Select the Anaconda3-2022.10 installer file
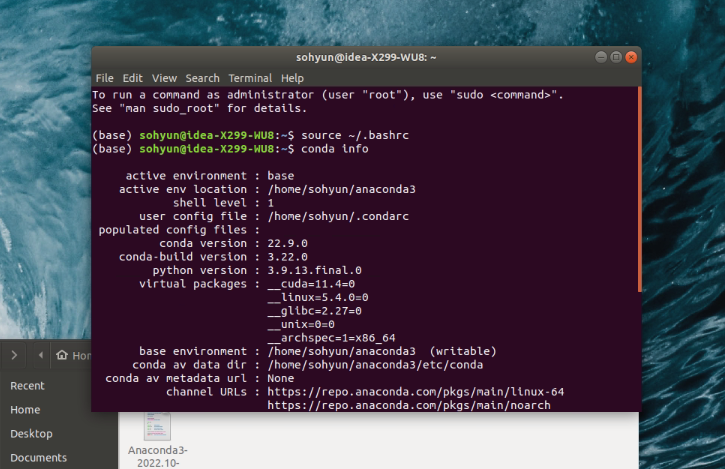The height and width of the screenshot is (469, 725). point(158,439)
